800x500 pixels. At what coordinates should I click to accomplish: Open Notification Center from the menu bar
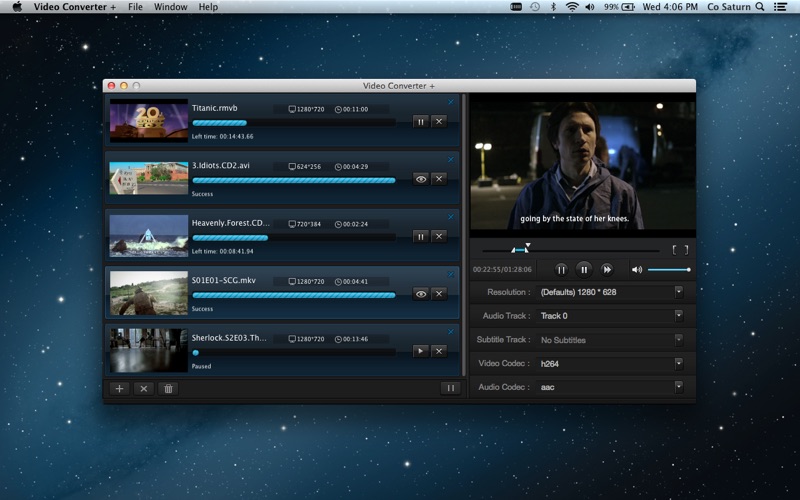click(780, 7)
